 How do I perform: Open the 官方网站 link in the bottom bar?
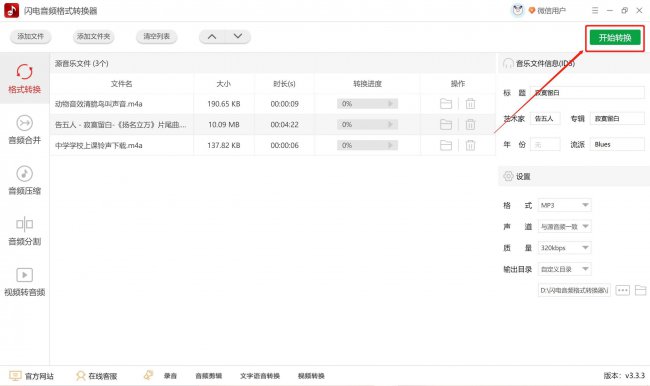click(x=32, y=376)
